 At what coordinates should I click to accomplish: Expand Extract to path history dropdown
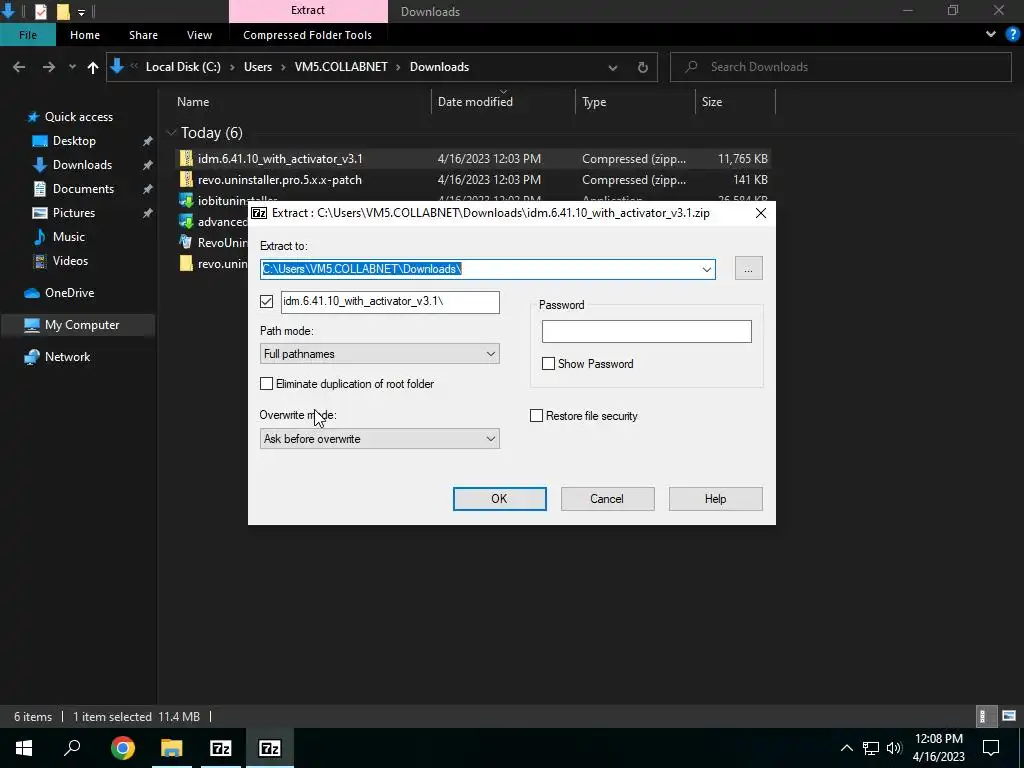[x=707, y=269]
